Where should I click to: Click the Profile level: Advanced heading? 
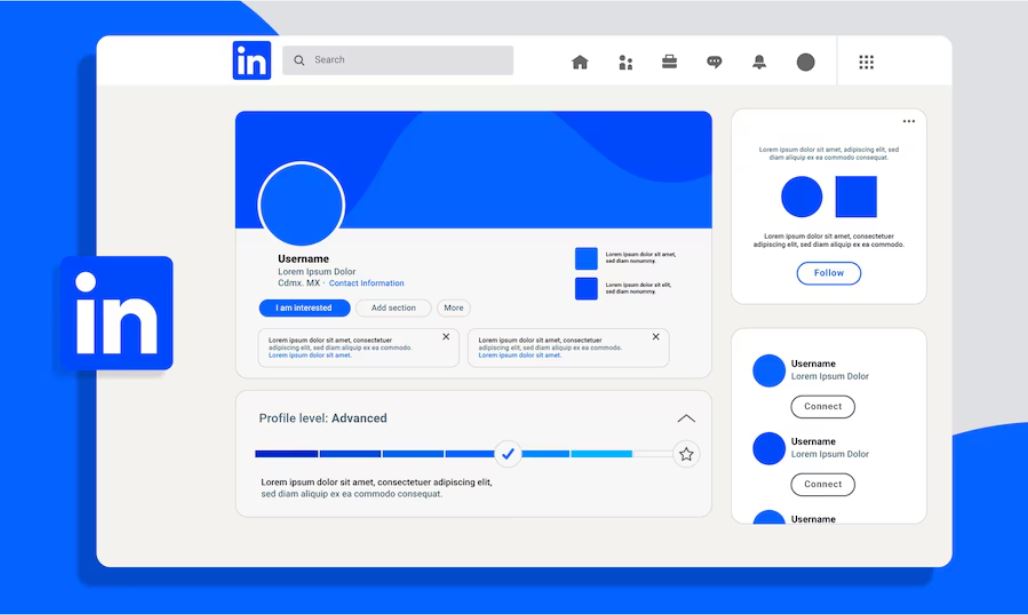coord(323,418)
